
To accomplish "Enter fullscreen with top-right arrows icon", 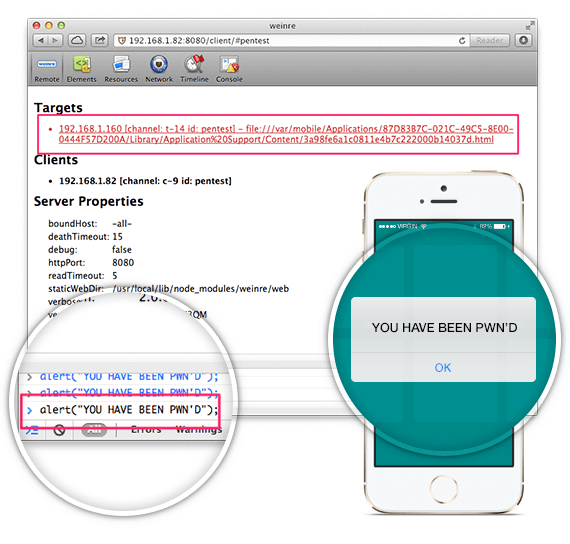I will (x=530, y=25).
